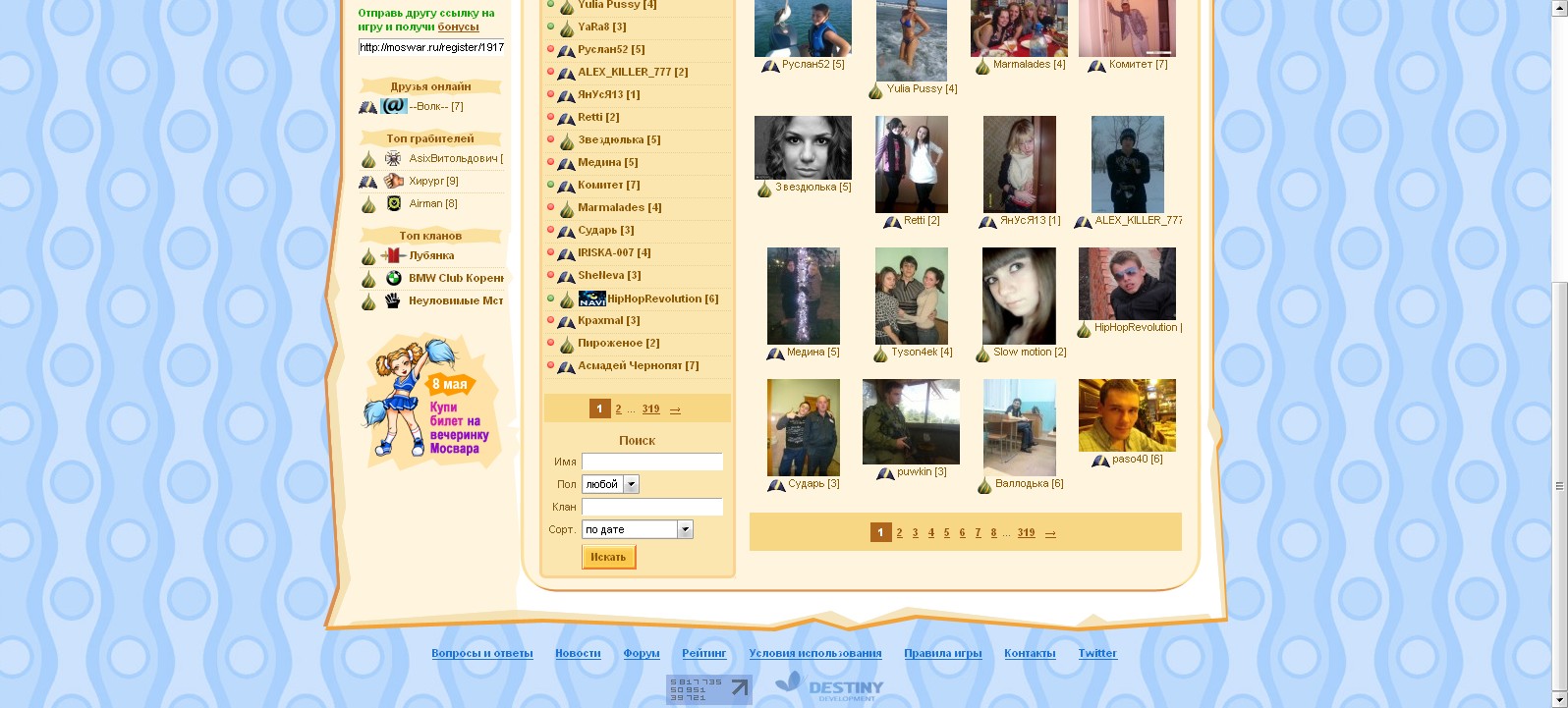The image size is (1568, 708).
Task: Click the faction icon beside IRISKA-007 [4]
Action: click(x=567, y=253)
